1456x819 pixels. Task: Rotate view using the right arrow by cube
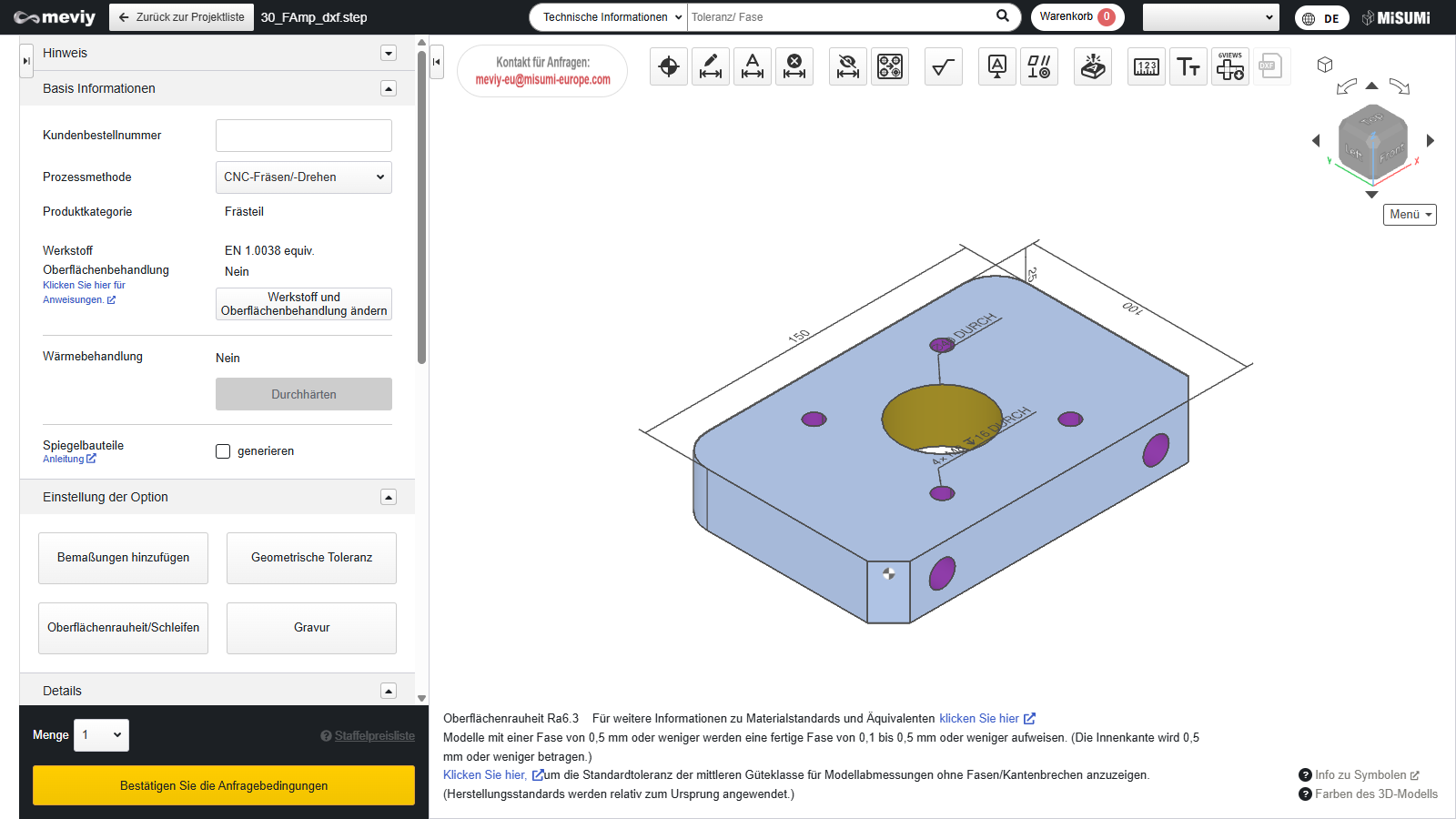tap(1431, 140)
